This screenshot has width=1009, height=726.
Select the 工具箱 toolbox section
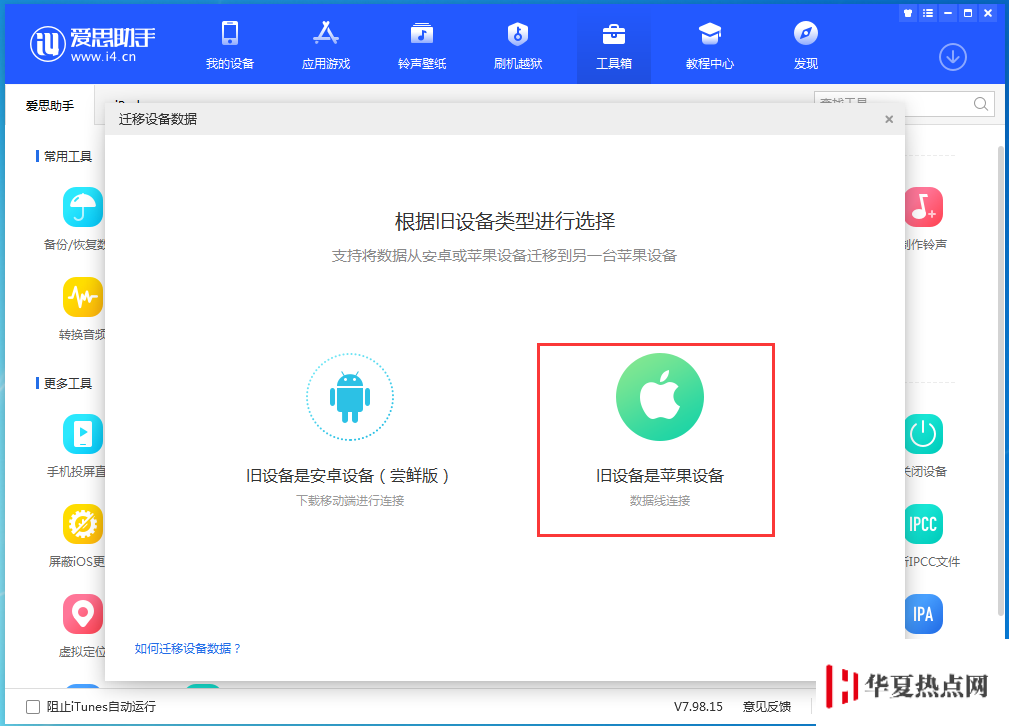[x=613, y=45]
